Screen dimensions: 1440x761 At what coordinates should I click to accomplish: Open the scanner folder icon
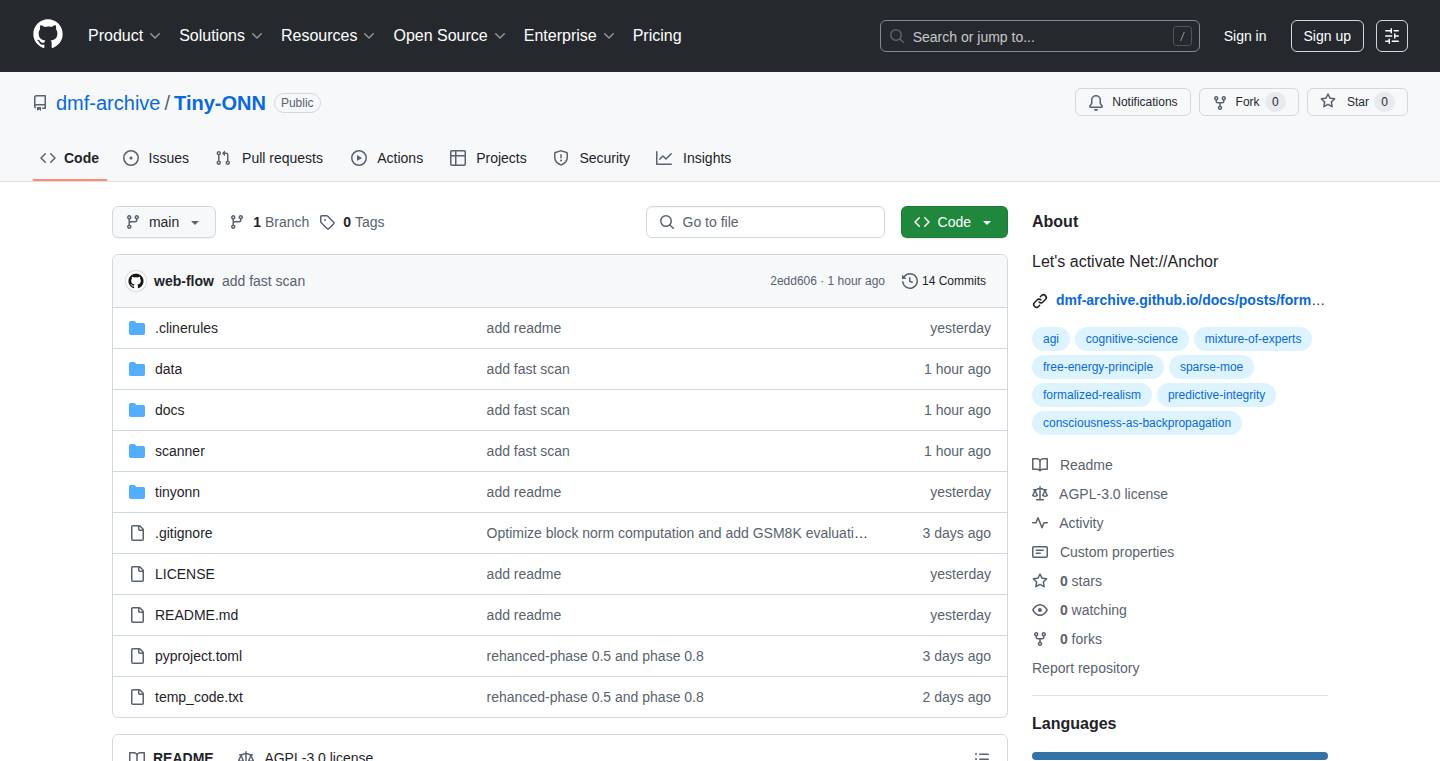pos(137,451)
